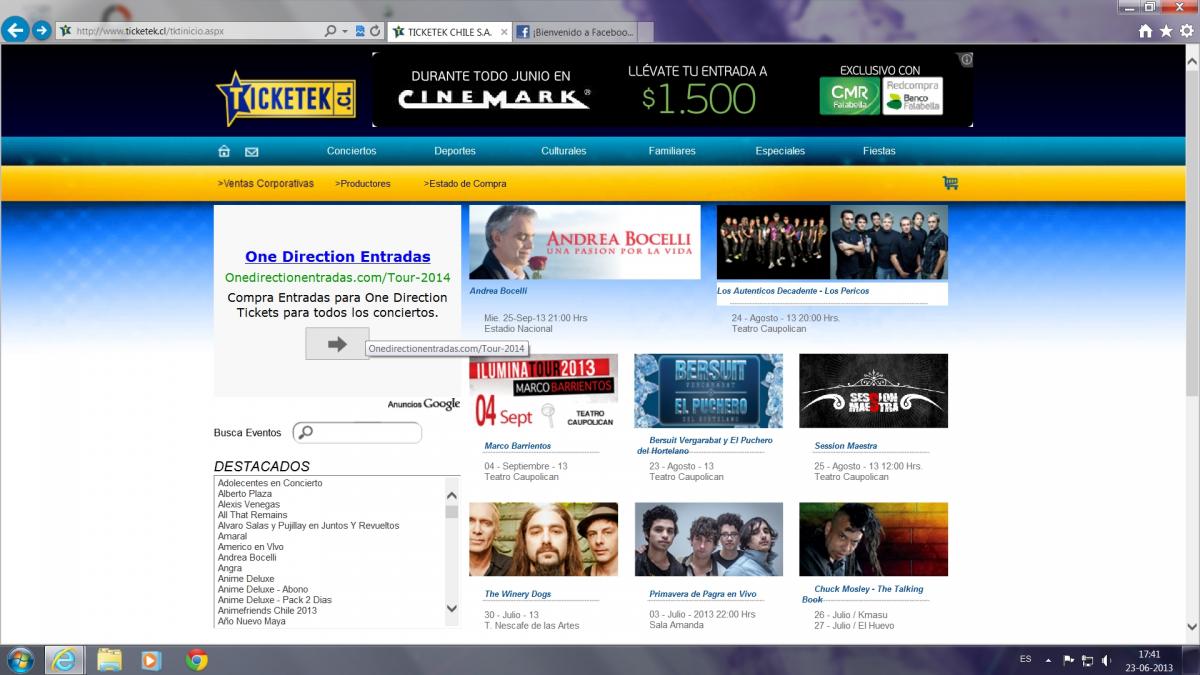
Task: Open the Windows Start button
Action: [x=20, y=660]
